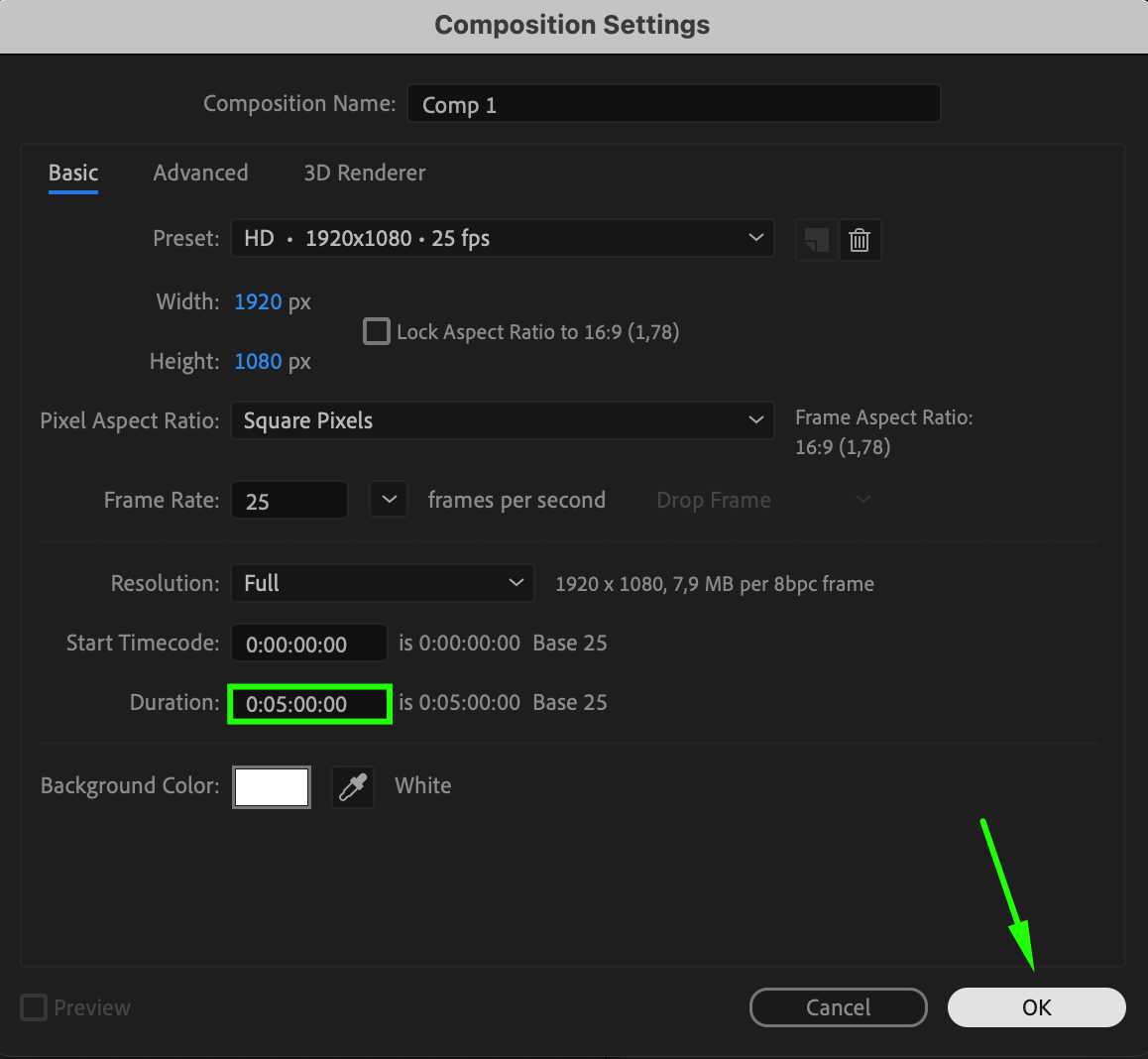Click the Cancel button

[x=839, y=1007]
